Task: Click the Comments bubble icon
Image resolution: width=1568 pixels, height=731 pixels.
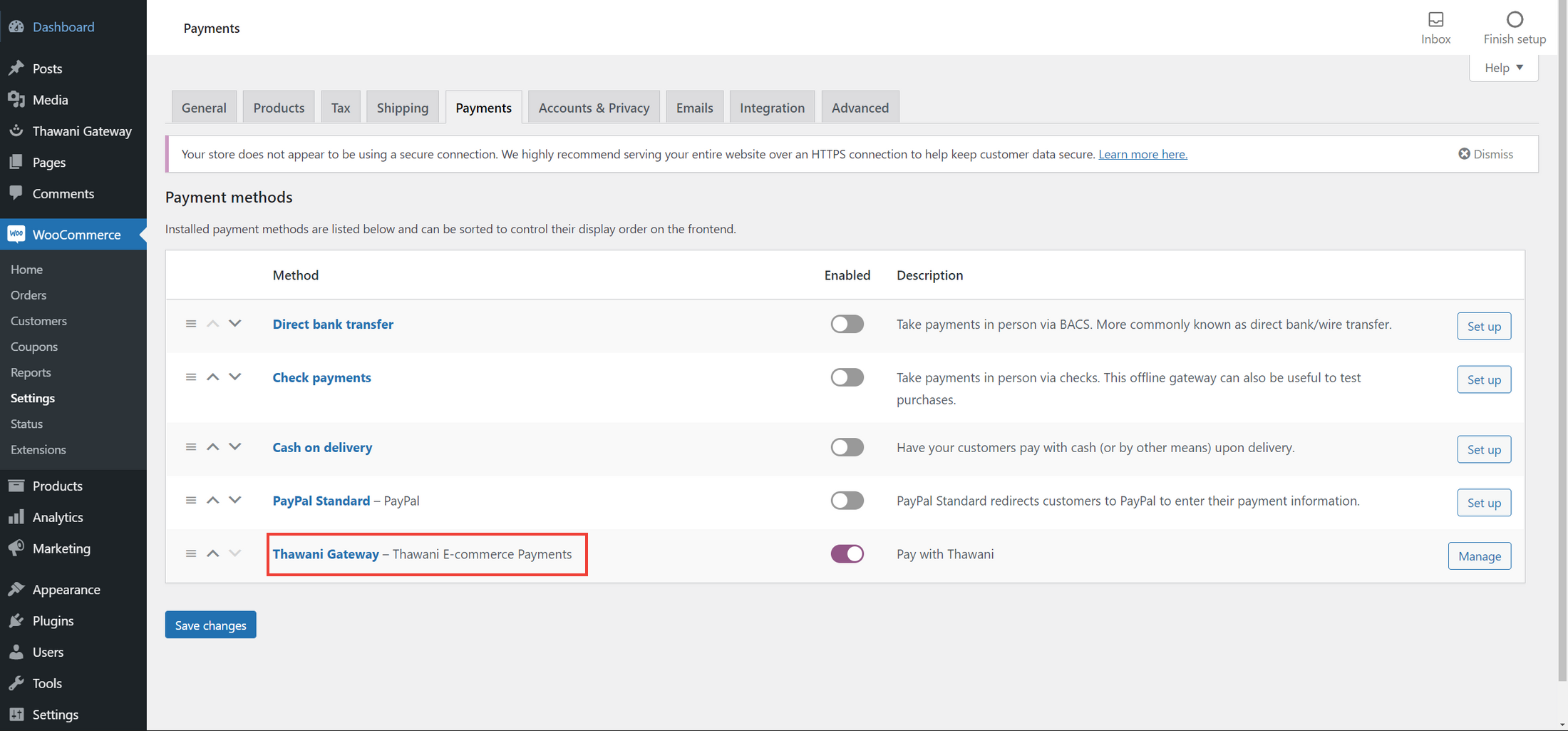Action: [16, 193]
